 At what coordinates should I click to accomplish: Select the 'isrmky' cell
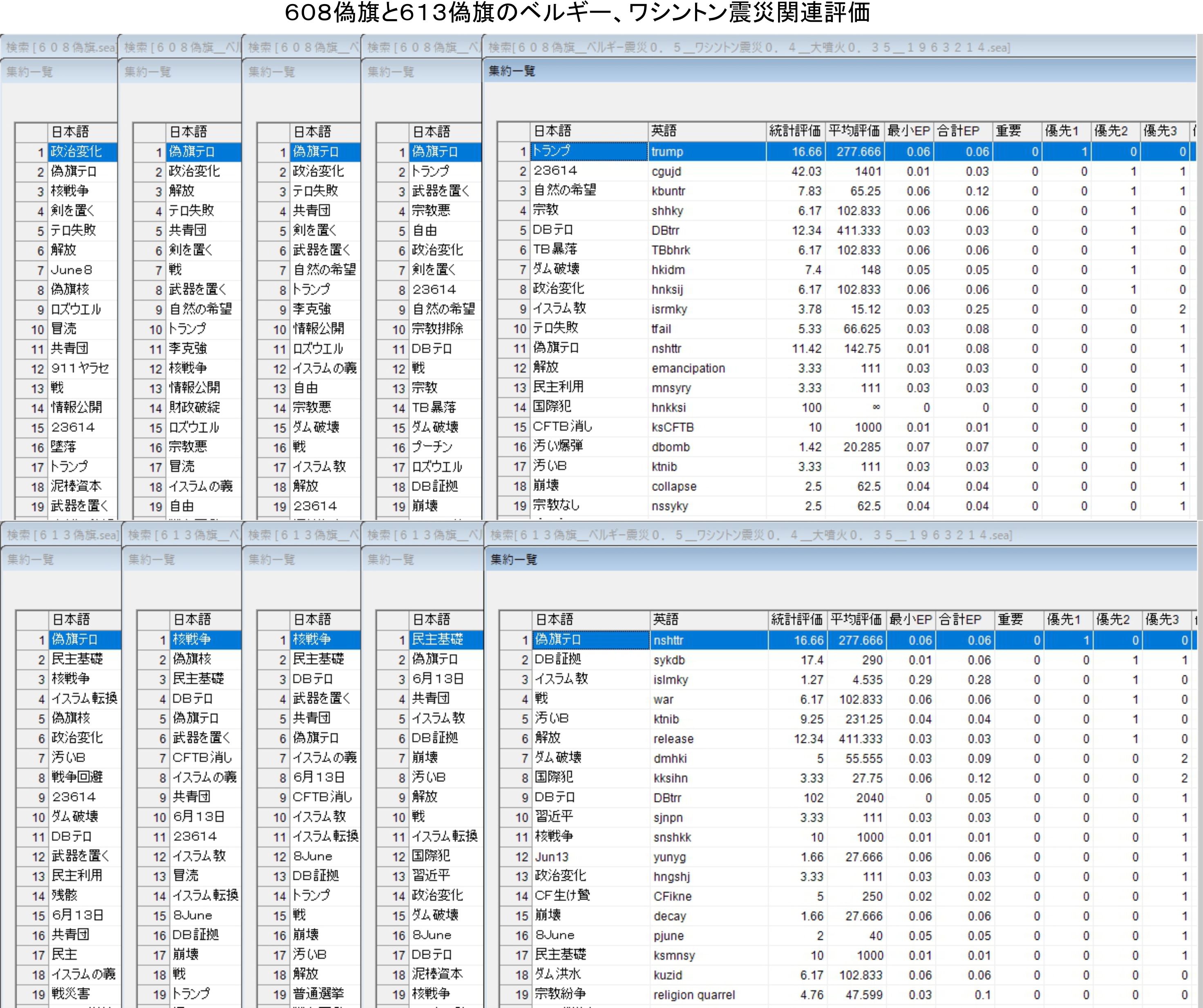coord(707,309)
